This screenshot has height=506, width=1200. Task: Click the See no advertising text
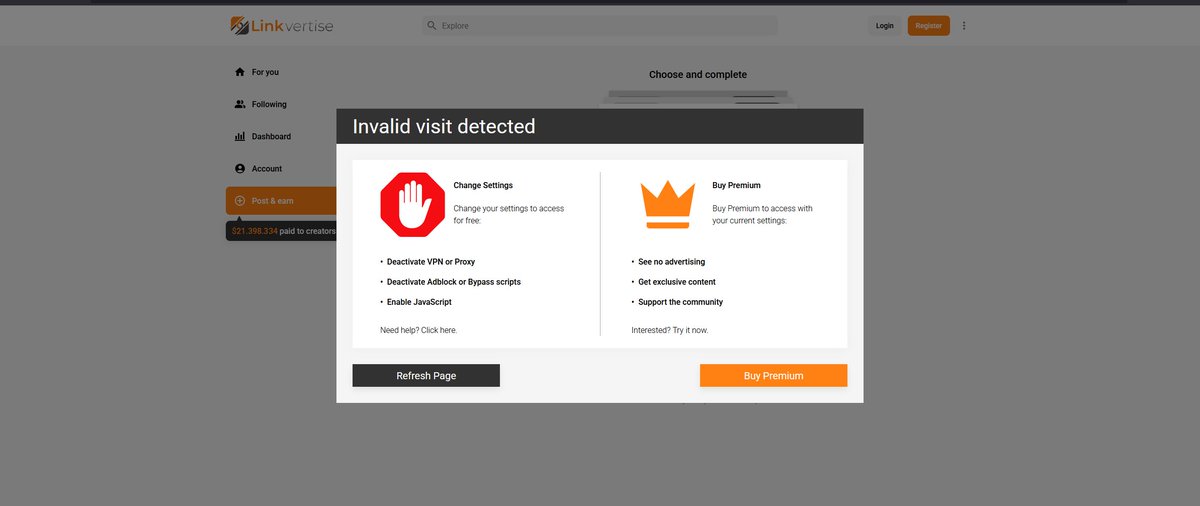click(x=672, y=262)
